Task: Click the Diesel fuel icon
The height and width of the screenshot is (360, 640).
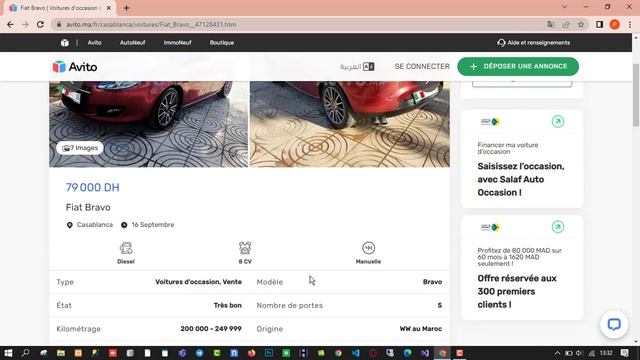Action: 126,248
